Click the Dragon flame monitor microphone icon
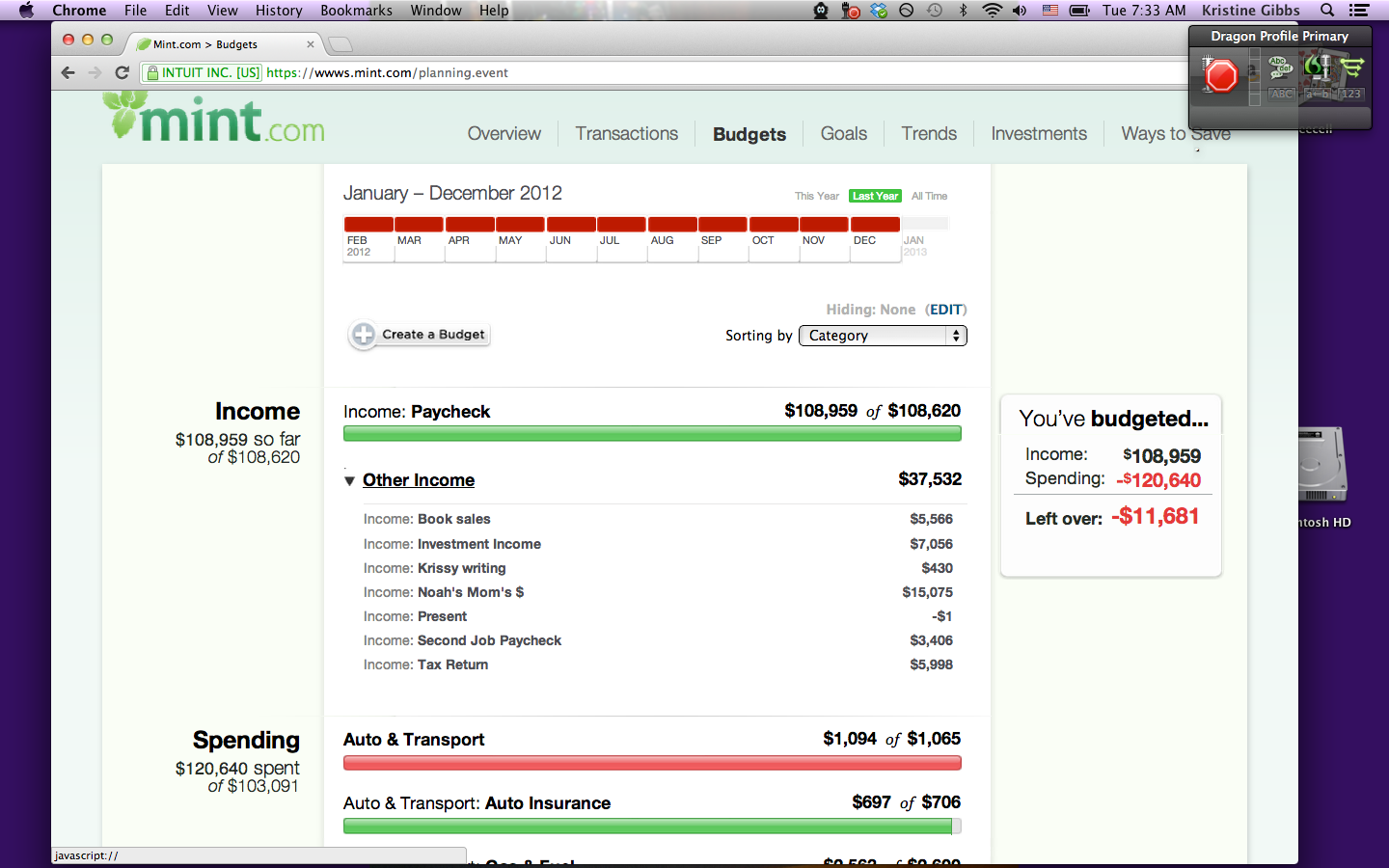This screenshot has height=868, width=1389. 1318,68
